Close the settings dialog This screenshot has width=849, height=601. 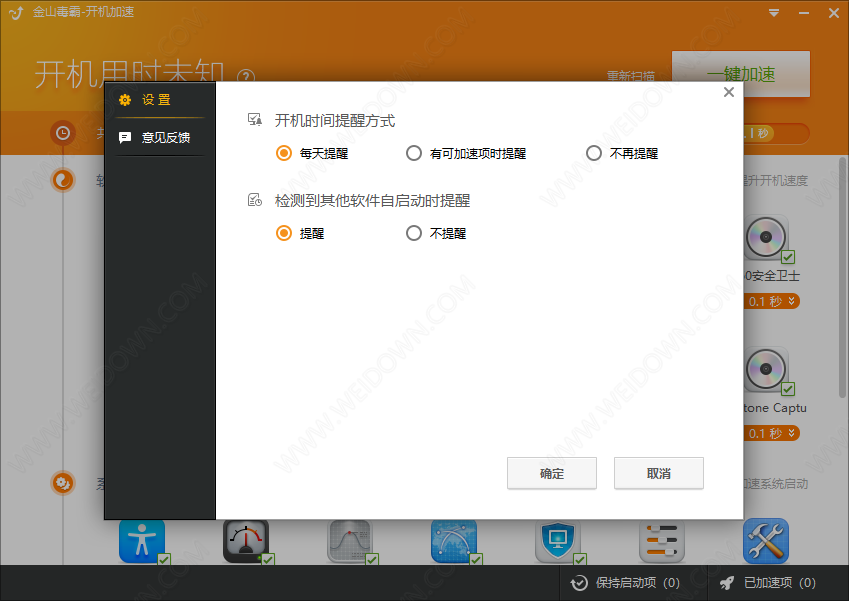coord(729,92)
